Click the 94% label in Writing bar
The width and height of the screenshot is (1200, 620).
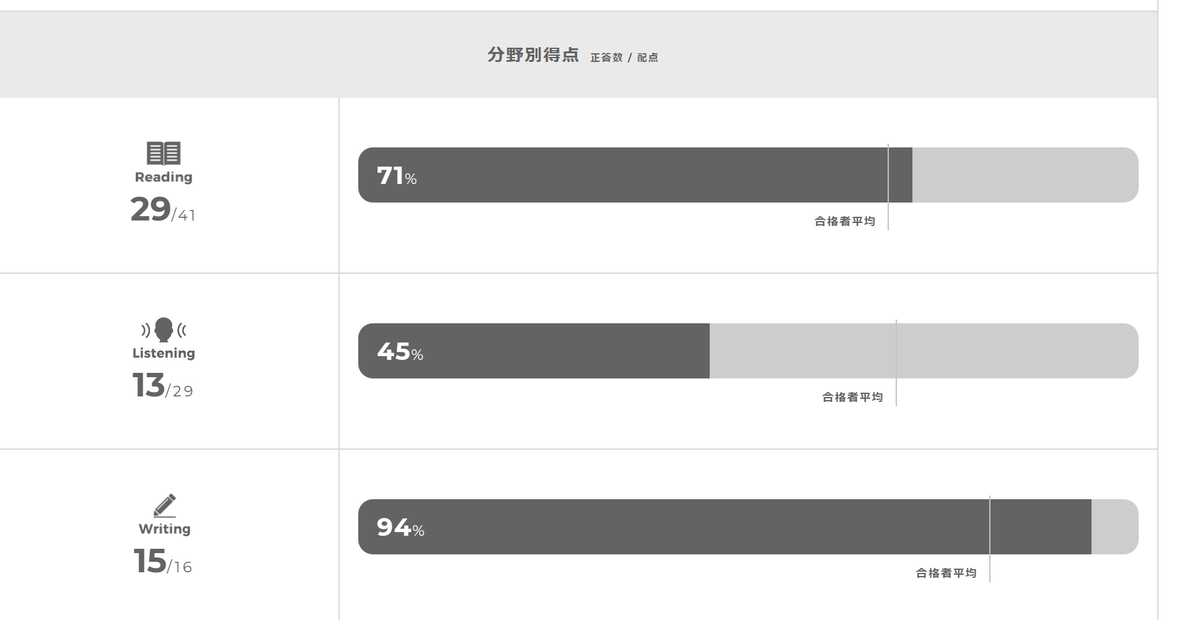[x=400, y=528]
